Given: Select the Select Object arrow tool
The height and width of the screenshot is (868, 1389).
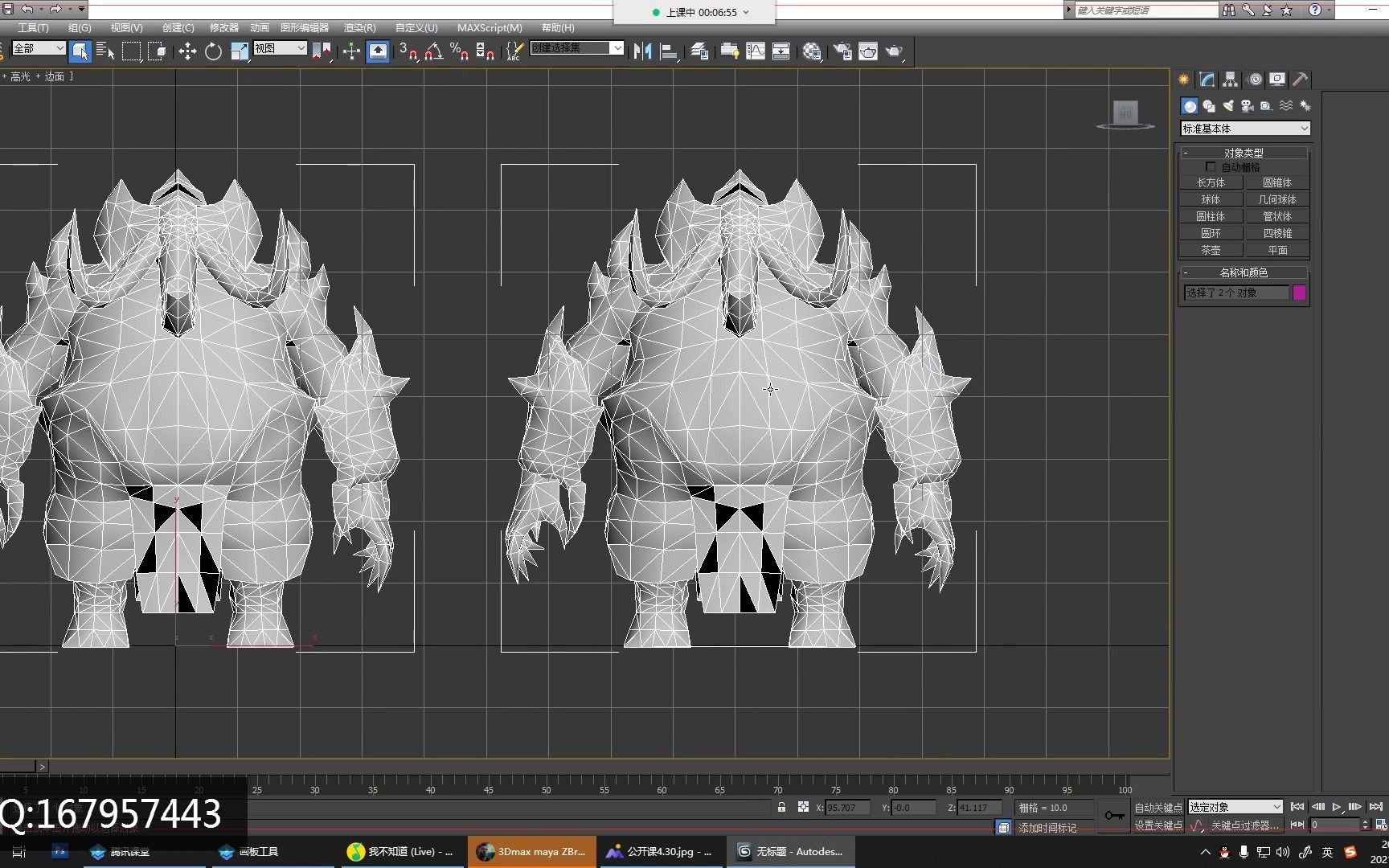Looking at the screenshot, I should (80, 51).
